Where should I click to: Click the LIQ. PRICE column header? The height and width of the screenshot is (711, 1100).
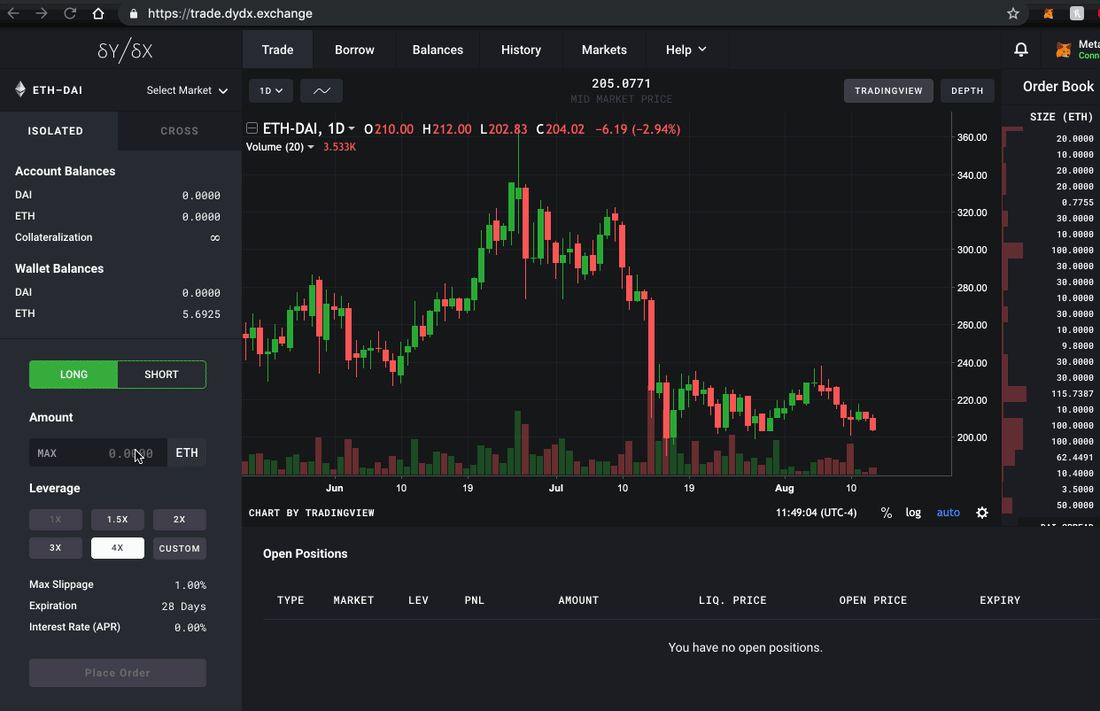(732, 600)
